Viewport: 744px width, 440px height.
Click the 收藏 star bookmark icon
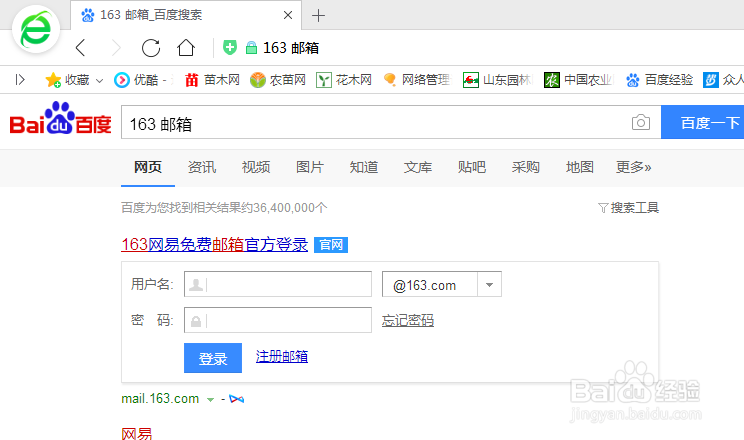tap(53, 80)
